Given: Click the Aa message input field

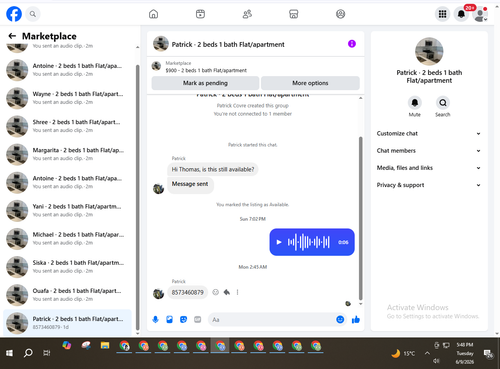Looking at the screenshot, I should pyautogui.click(x=272, y=320).
